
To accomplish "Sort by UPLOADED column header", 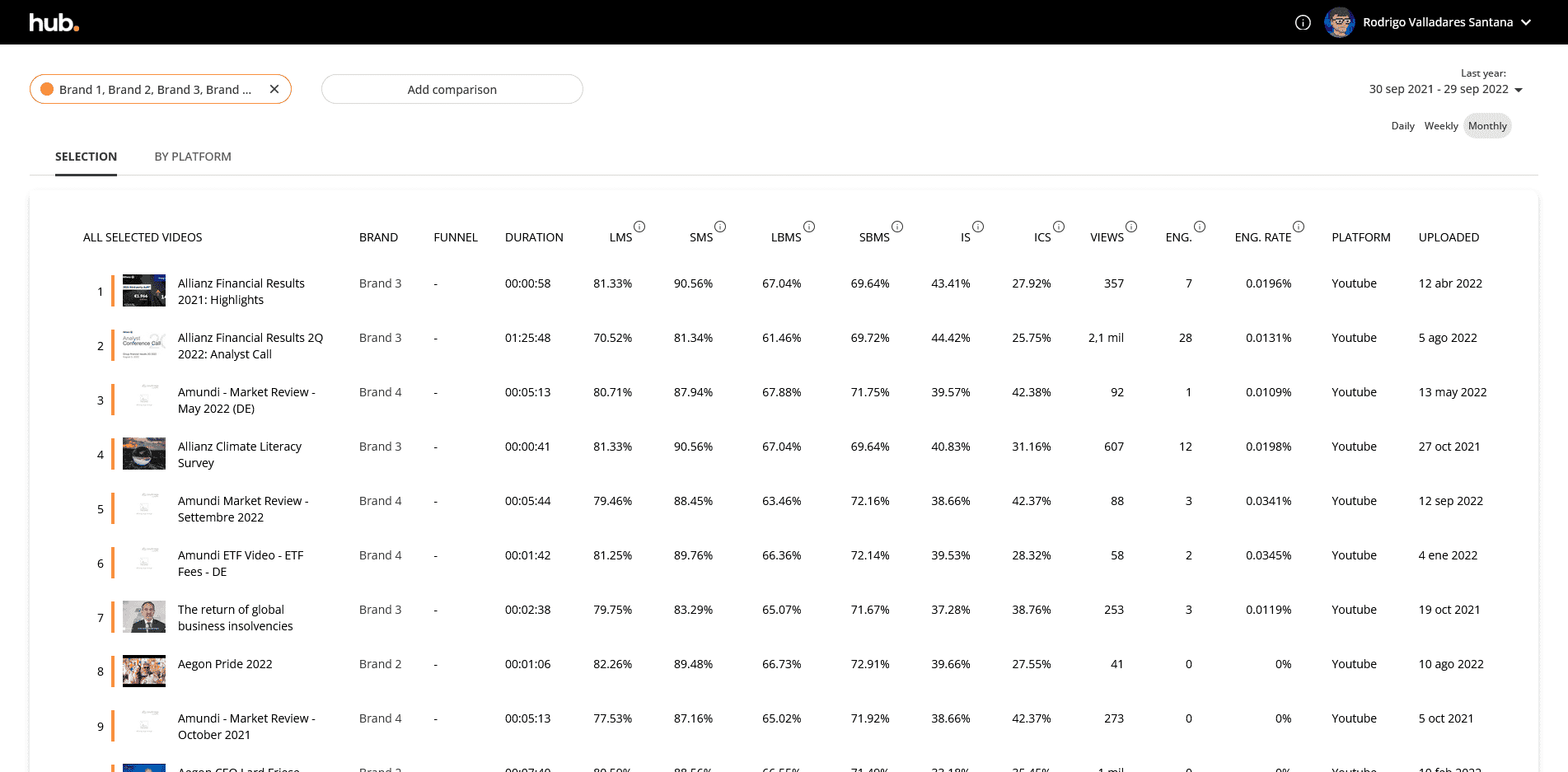I will pos(1449,237).
